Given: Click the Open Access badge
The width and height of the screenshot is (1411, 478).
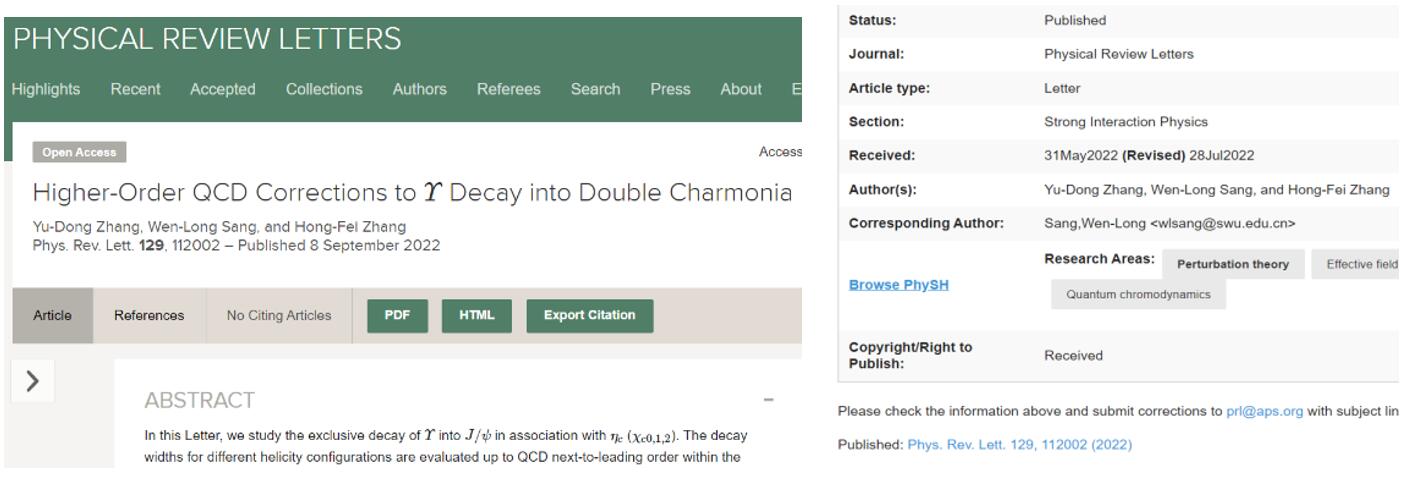Looking at the screenshot, I should point(80,153).
